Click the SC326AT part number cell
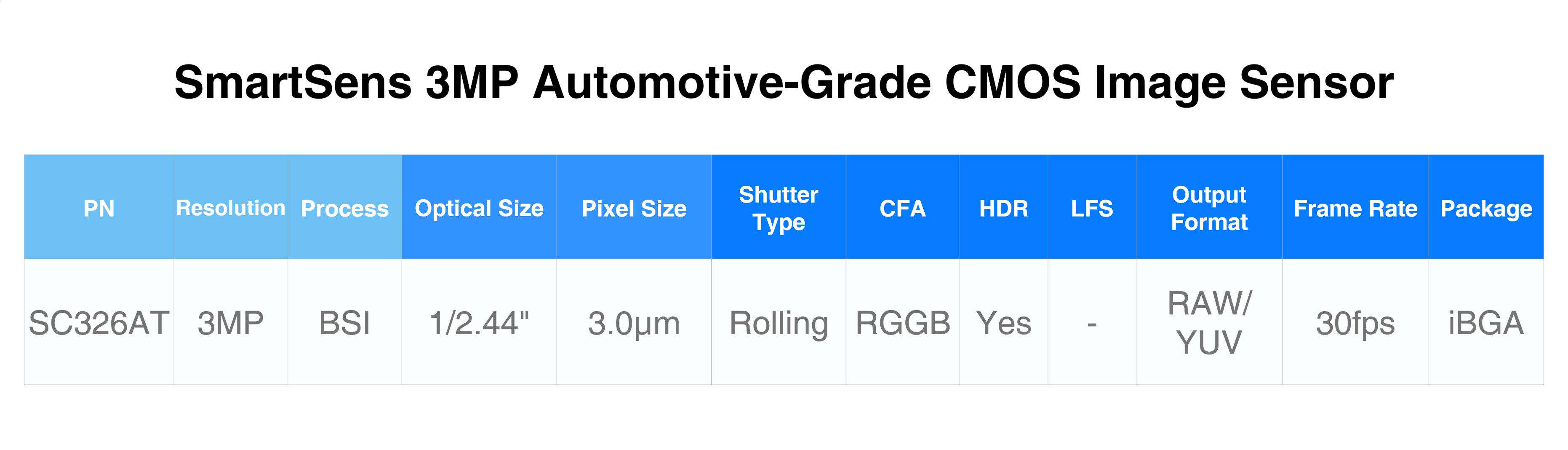Viewport: 1568px width, 450px height. pyautogui.click(x=99, y=322)
